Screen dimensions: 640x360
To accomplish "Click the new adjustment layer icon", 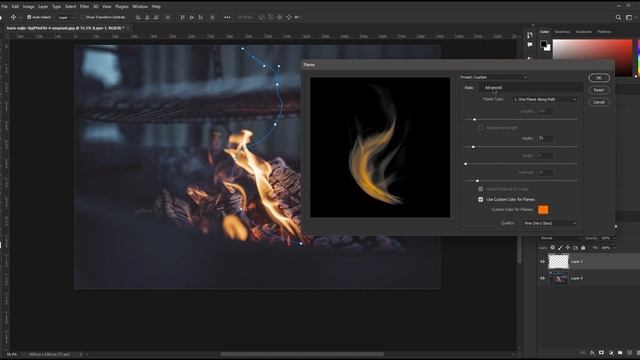I will [x=611, y=352].
